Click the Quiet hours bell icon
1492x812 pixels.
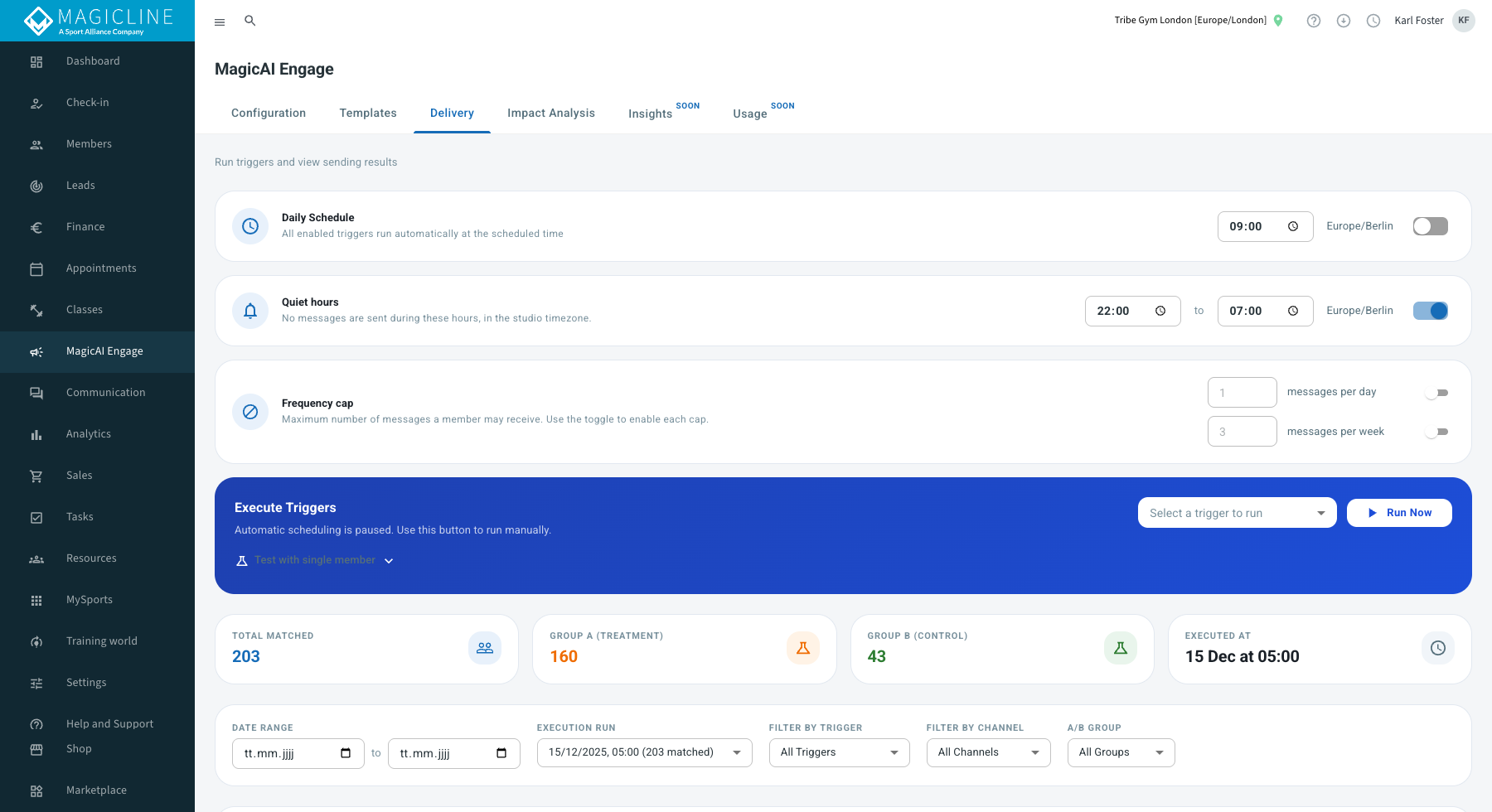click(250, 311)
